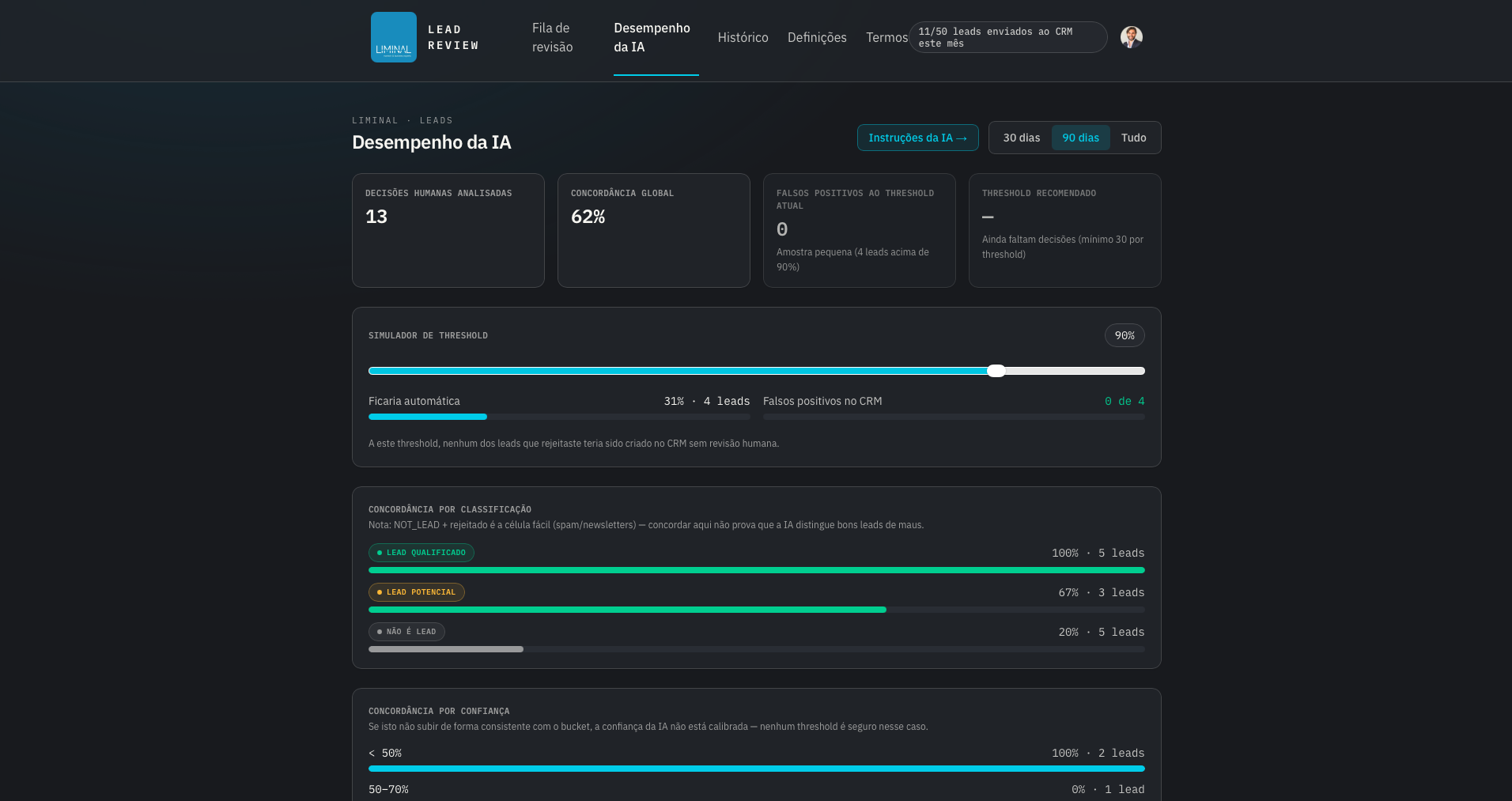
Task: Click the Falsos Positivos card value 0
Action: tap(782, 229)
